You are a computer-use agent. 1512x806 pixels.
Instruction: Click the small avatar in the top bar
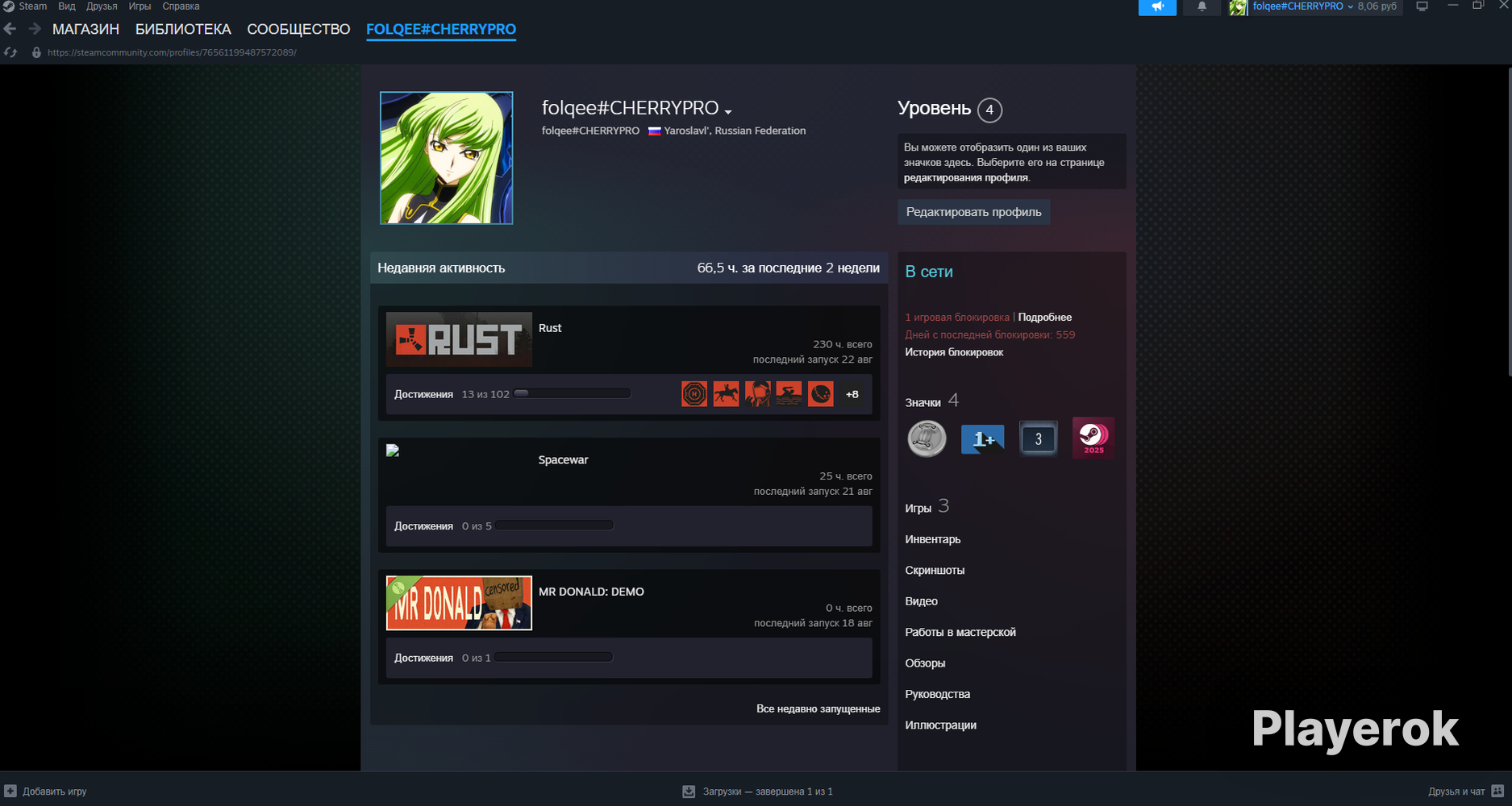click(x=1238, y=7)
